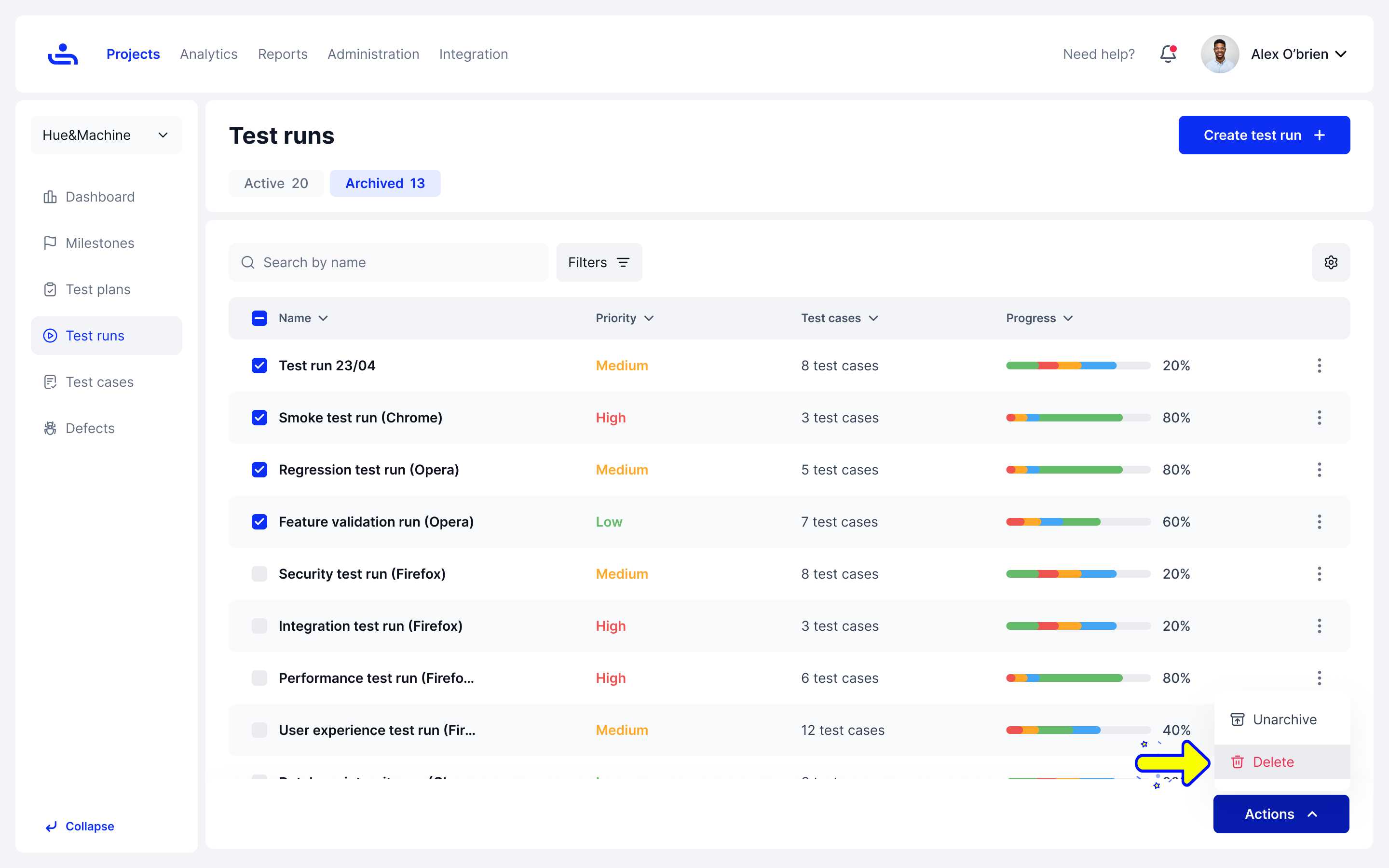The height and width of the screenshot is (868, 1389).
Task: Click the app logo in header
Action: pyautogui.click(x=63, y=54)
